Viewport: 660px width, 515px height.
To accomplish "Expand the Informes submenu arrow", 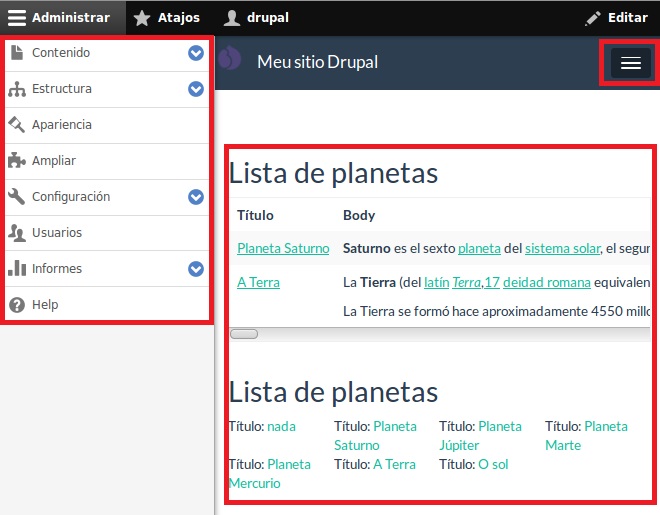I will pos(196,269).
